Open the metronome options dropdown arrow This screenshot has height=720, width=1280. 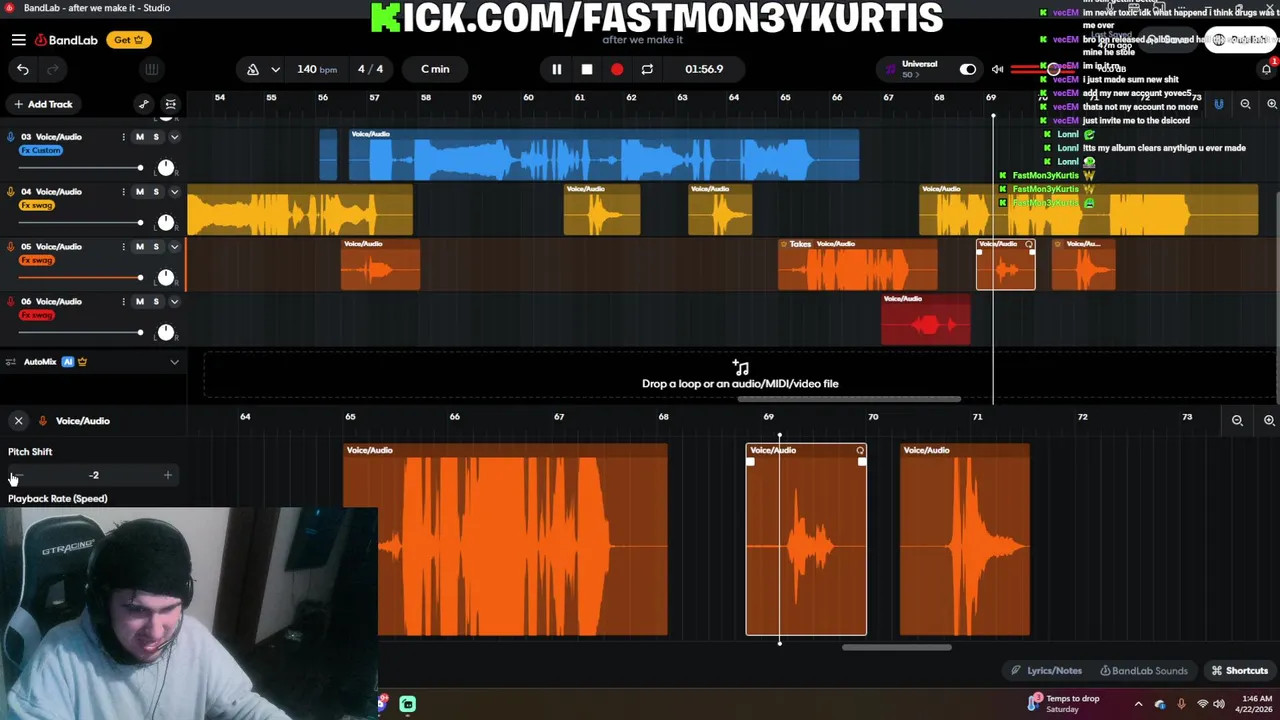pyautogui.click(x=275, y=69)
